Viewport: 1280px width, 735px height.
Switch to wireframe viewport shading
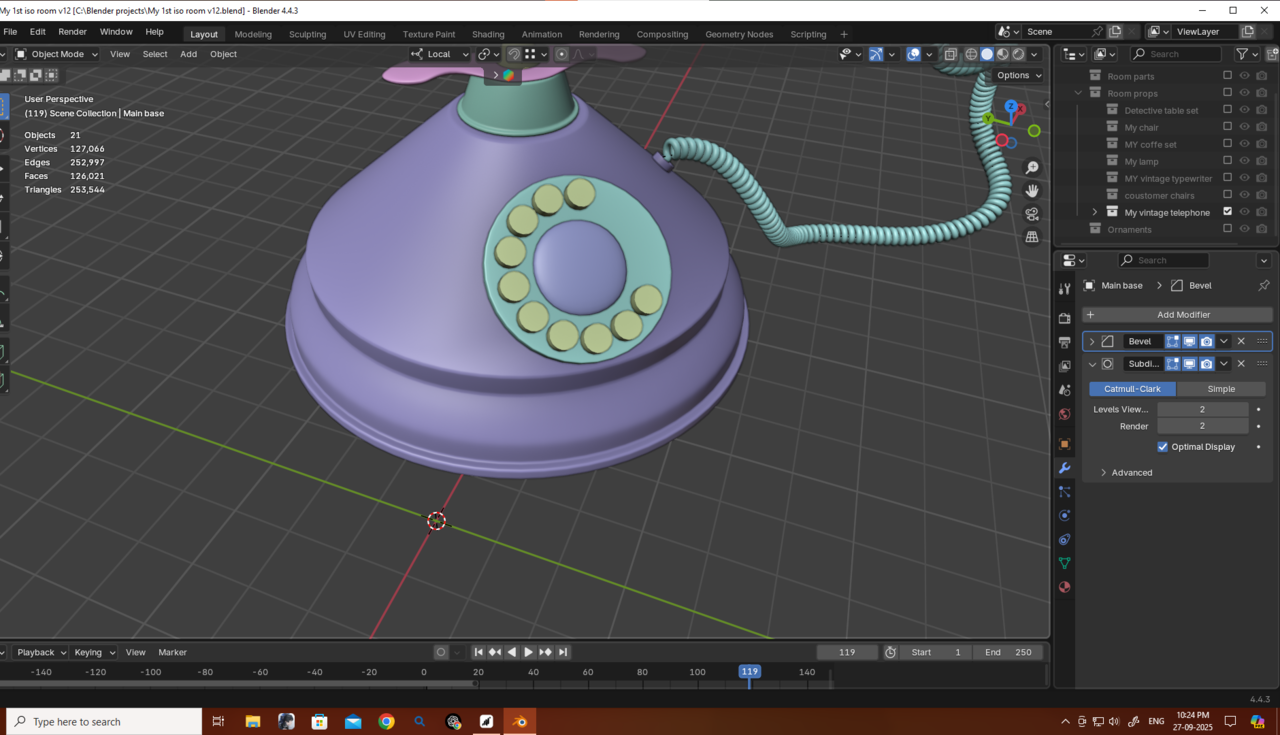(971, 54)
